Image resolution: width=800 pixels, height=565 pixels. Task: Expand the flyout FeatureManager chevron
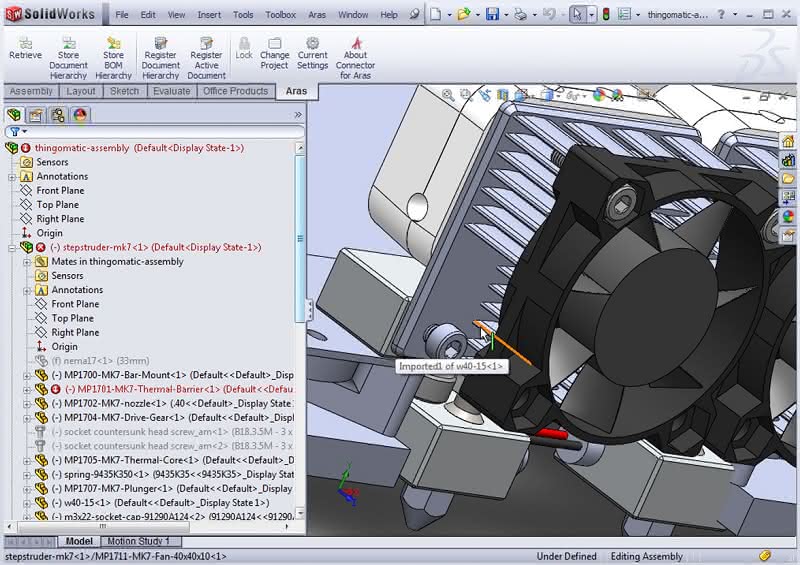coord(298,115)
